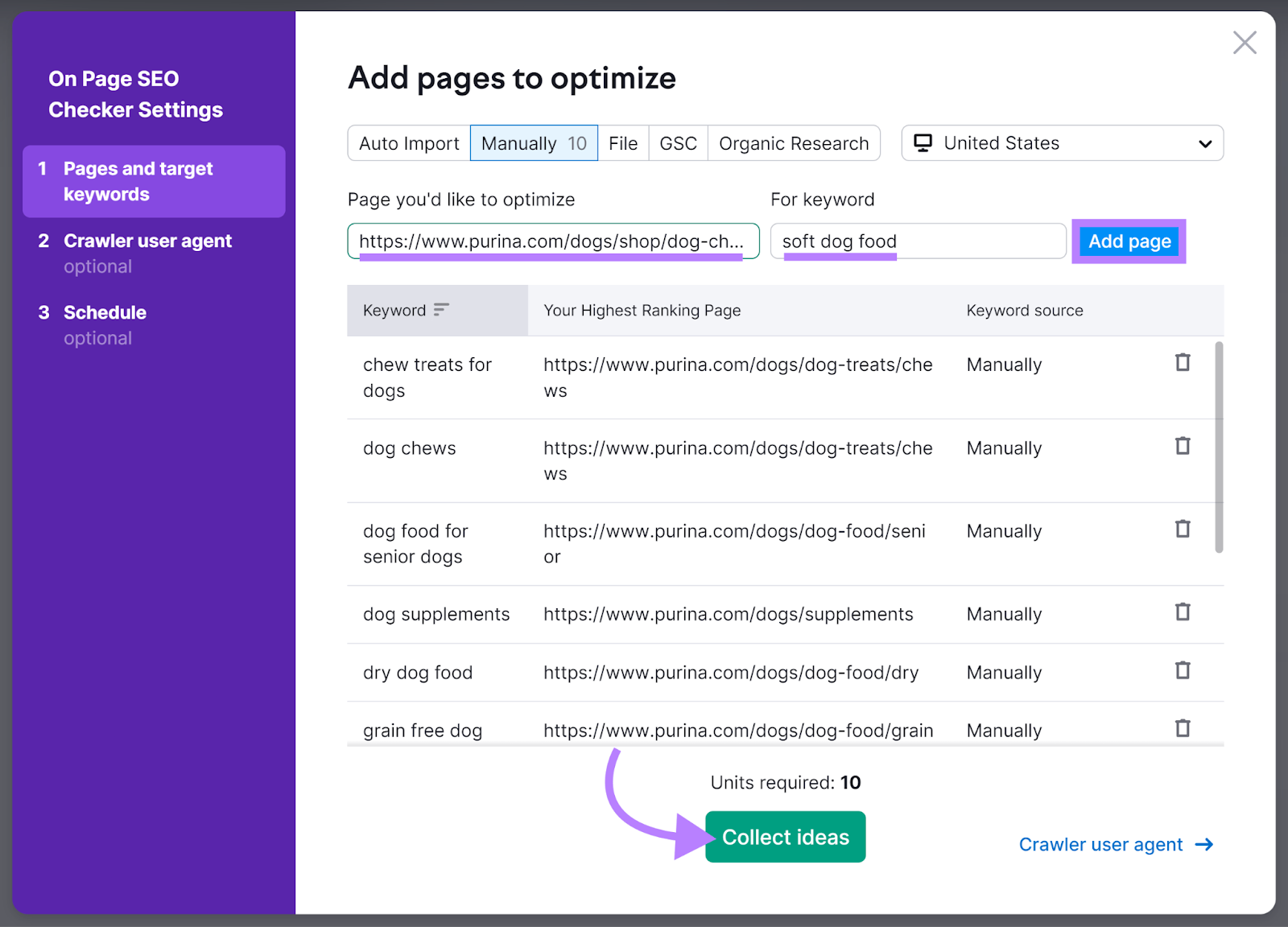
Task: Open the Schedule settings step
Action: pos(105,312)
